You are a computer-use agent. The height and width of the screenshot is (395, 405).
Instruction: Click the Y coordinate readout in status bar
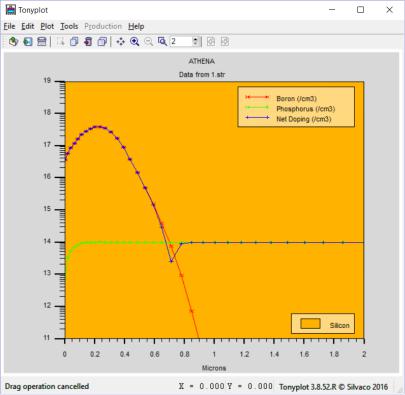tap(250, 386)
